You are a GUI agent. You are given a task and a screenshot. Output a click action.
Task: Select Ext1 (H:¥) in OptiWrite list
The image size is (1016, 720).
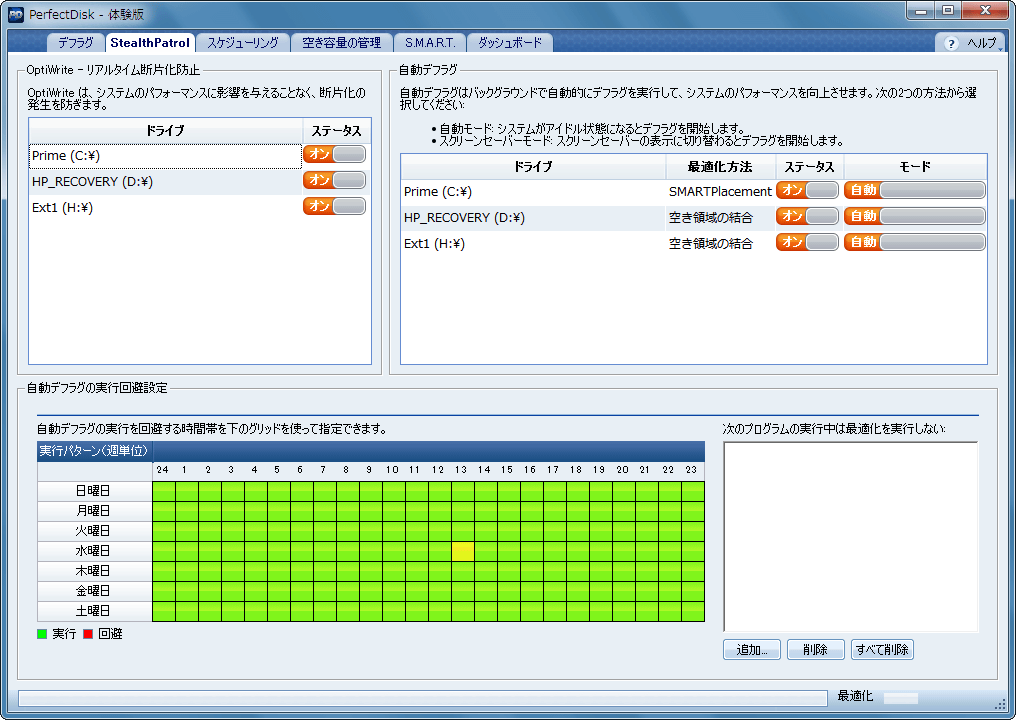pos(165,207)
